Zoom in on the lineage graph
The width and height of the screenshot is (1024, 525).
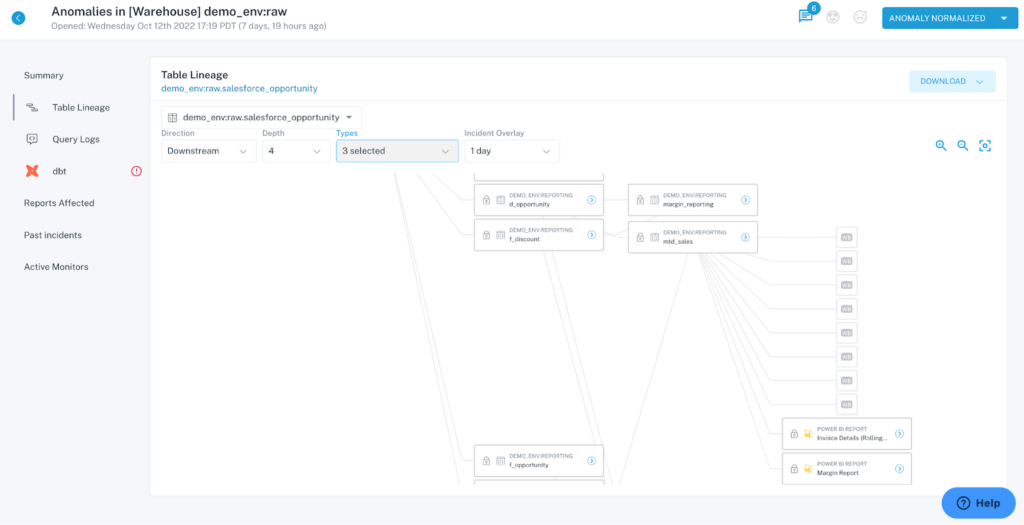coord(941,146)
